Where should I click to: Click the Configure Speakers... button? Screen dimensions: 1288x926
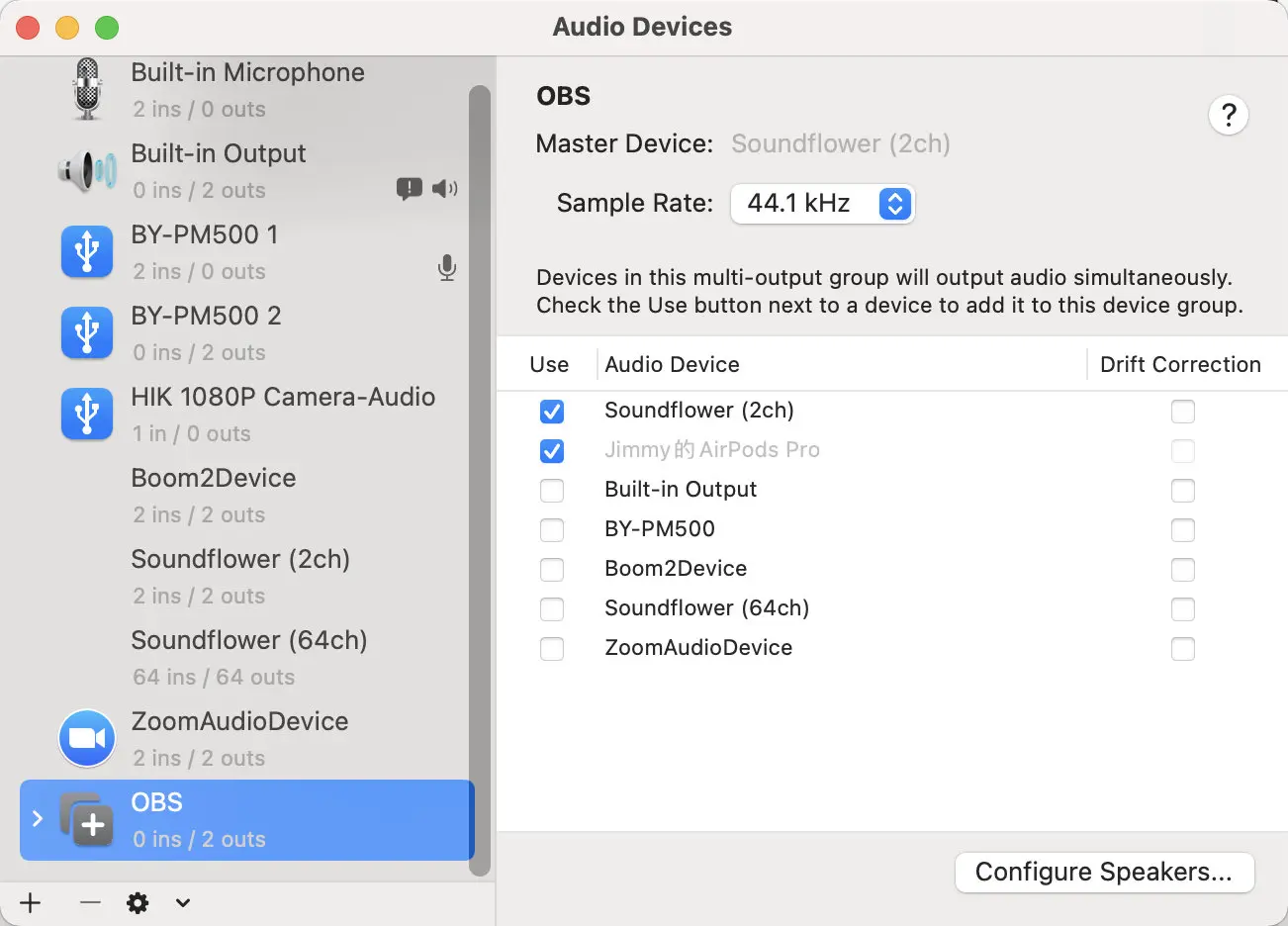coord(1104,873)
